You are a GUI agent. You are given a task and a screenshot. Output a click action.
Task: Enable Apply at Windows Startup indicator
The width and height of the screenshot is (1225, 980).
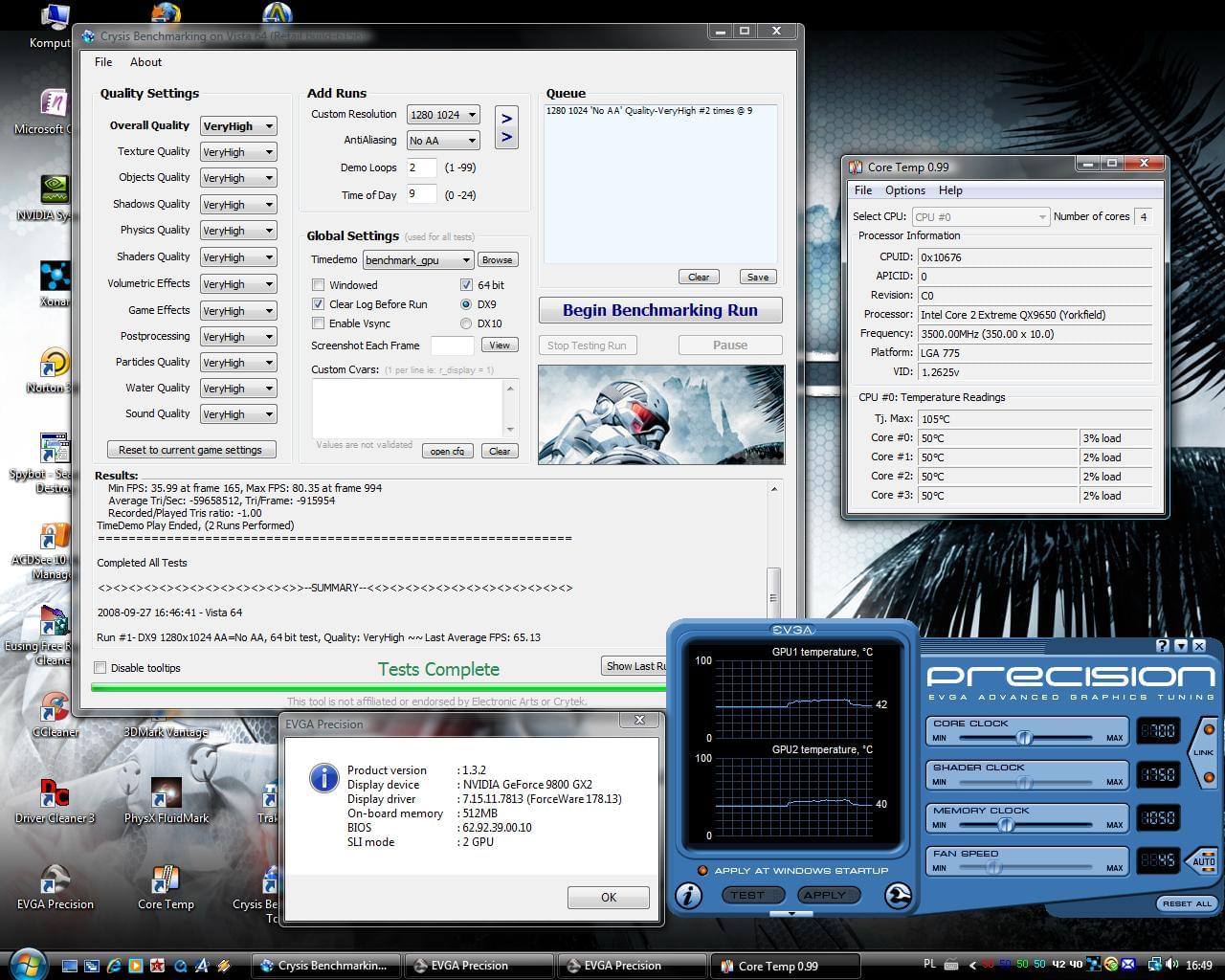click(702, 871)
